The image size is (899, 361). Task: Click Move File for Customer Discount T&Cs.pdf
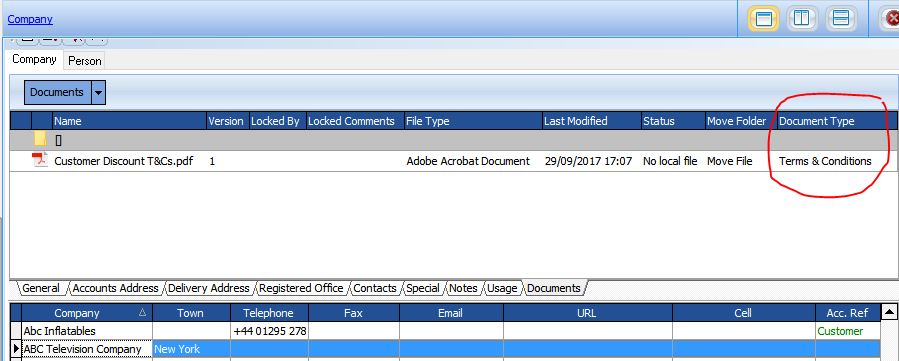[729, 161]
